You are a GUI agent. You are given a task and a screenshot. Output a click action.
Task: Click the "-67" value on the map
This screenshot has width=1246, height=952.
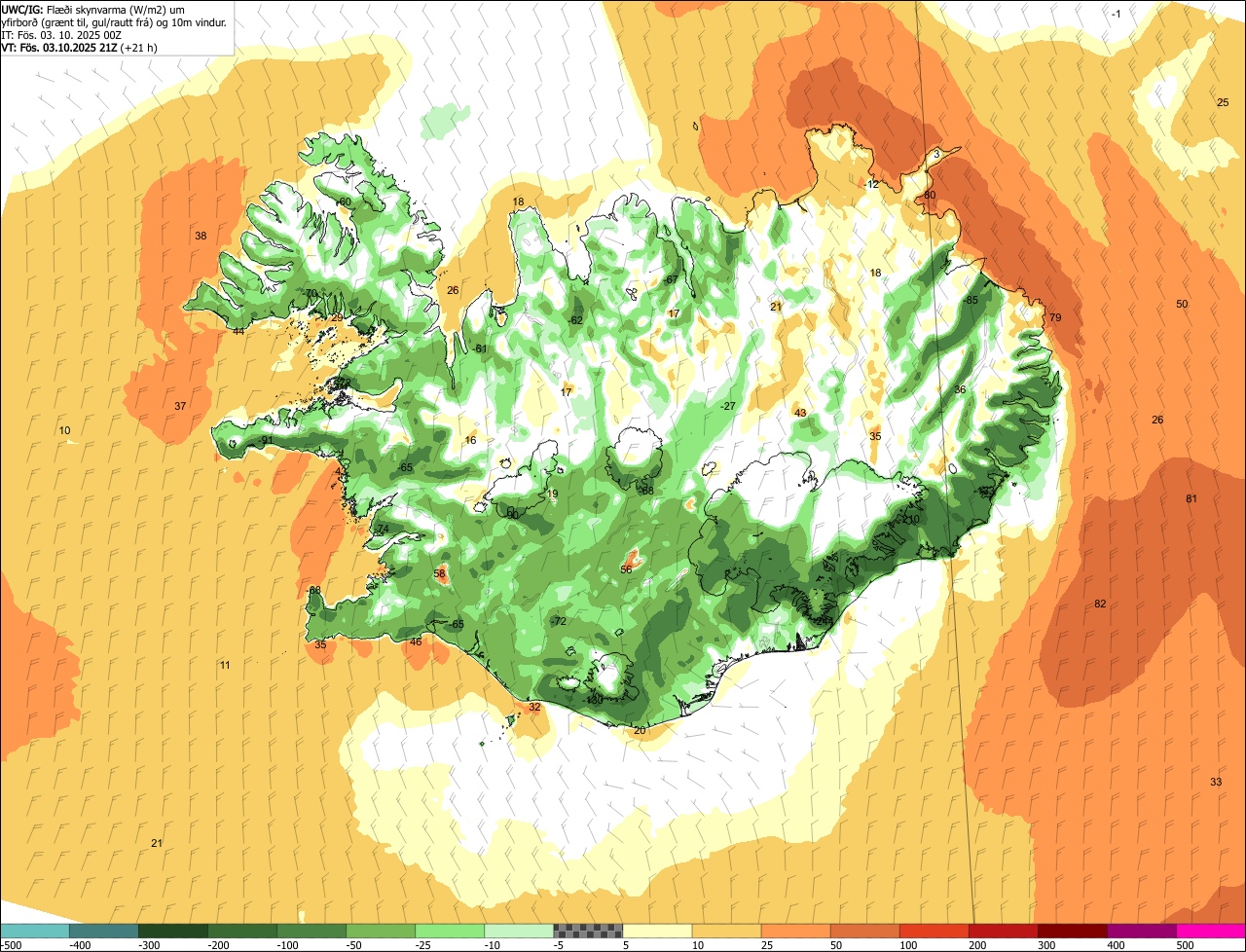669,279
